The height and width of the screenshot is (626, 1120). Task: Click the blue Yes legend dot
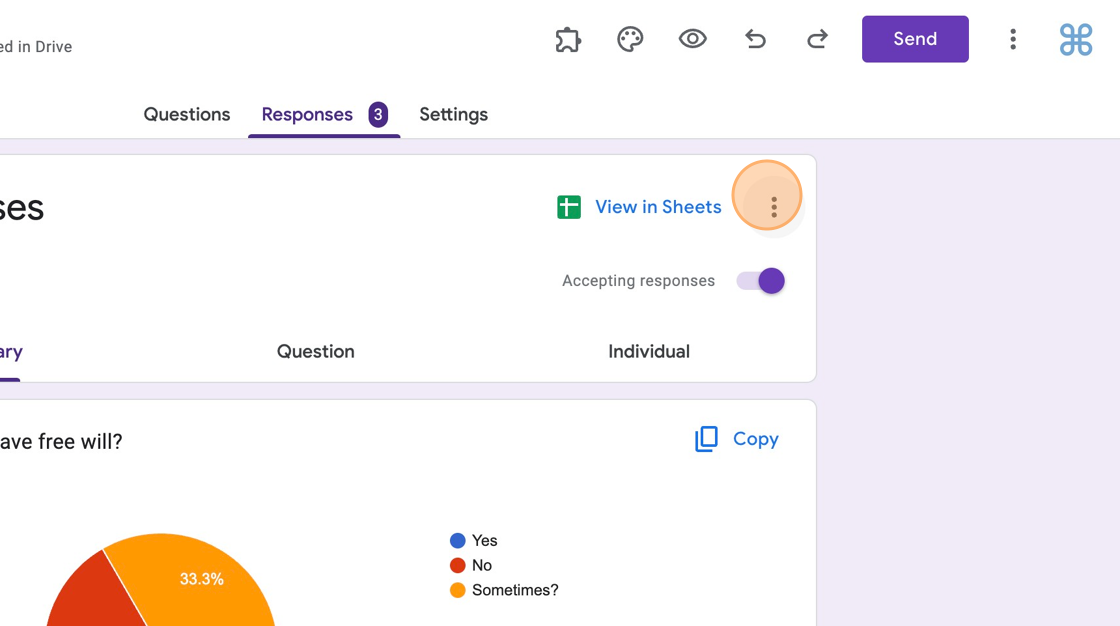[458, 541]
